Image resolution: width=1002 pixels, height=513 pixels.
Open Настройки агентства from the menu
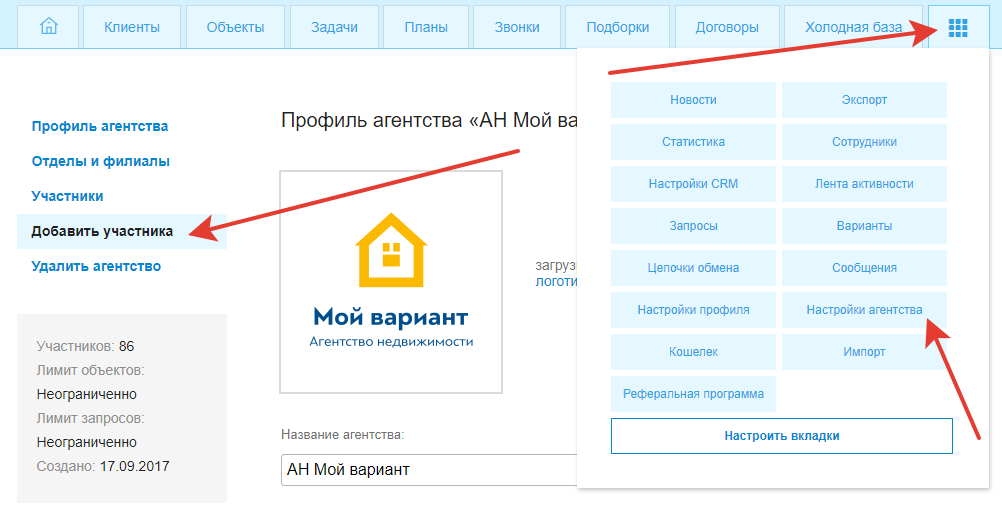click(x=864, y=310)
